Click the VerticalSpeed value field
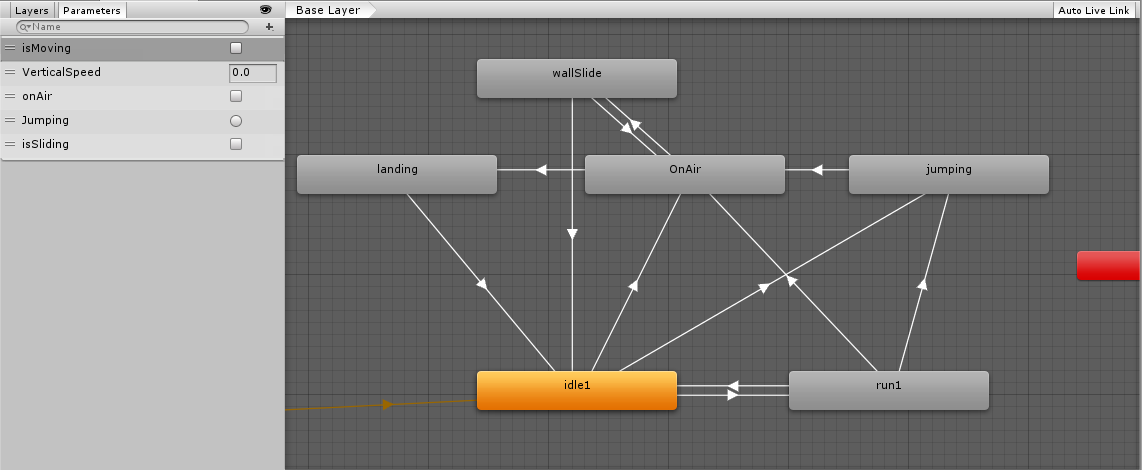Image resolution: width=1142 pixels, height=470 pixels. point(253,73)
